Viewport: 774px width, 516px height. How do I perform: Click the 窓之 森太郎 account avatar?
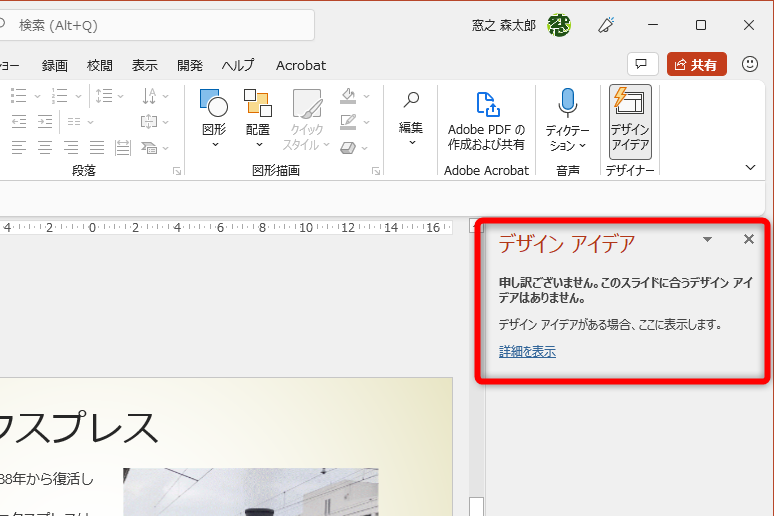click(559, 25)
